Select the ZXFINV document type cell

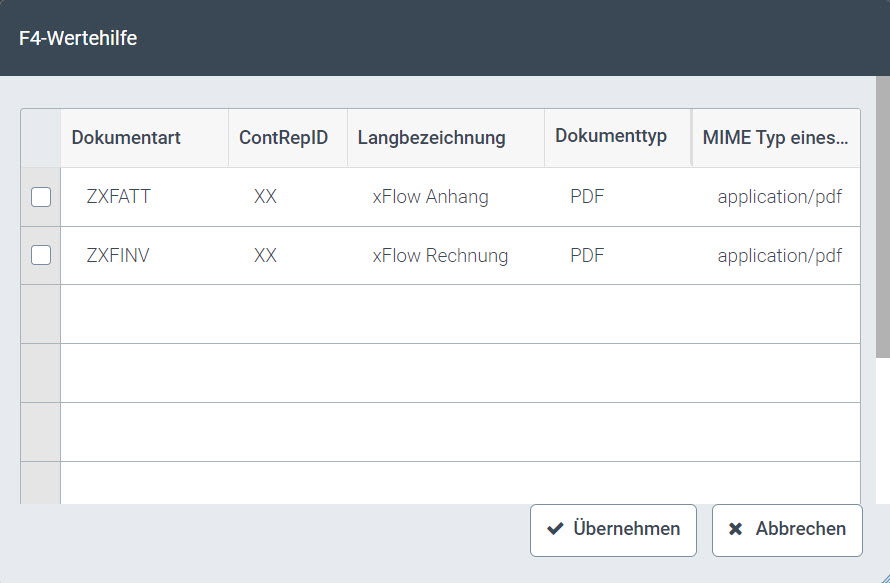click(118, 256)
